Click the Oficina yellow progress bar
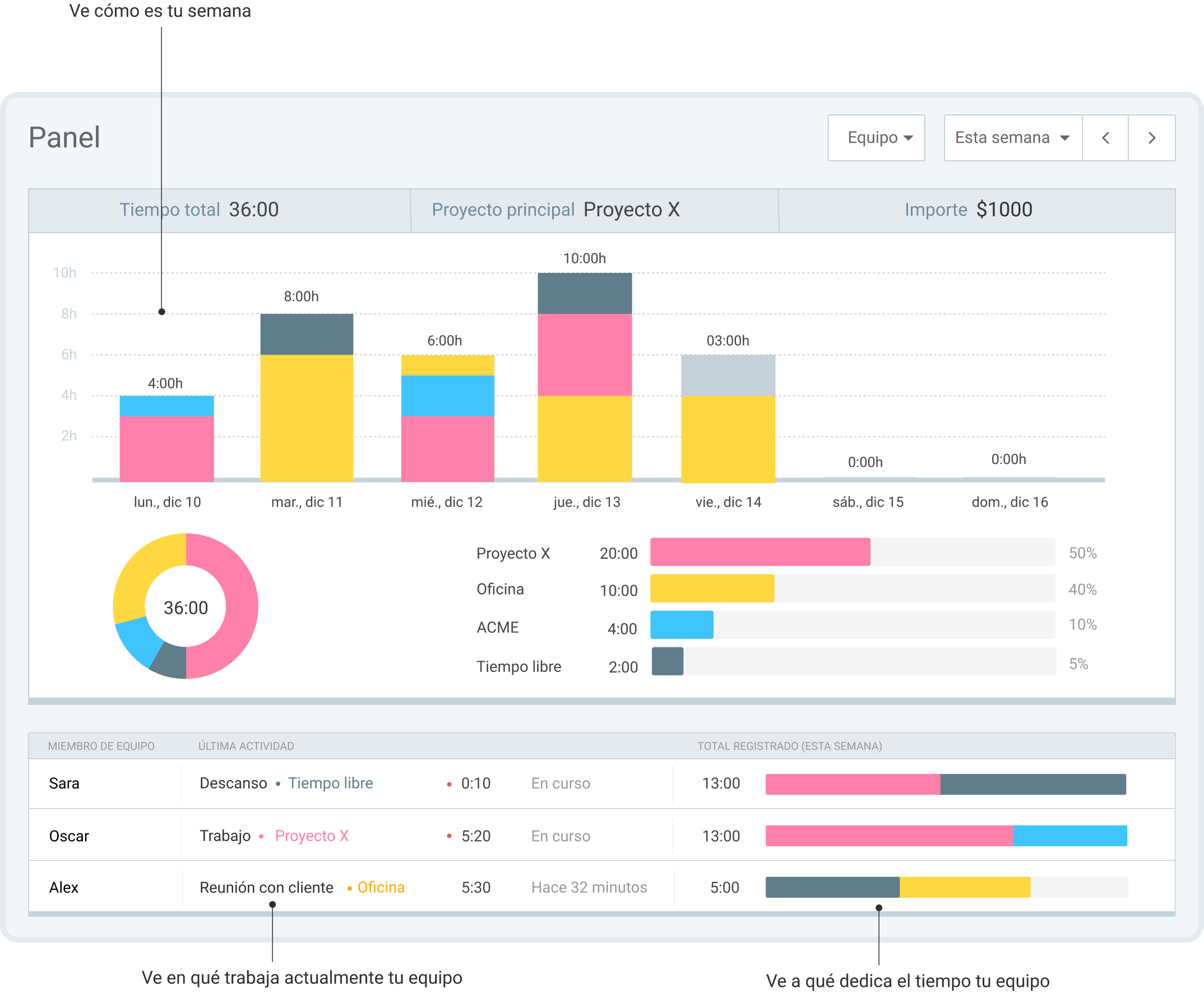 point(712,588)
